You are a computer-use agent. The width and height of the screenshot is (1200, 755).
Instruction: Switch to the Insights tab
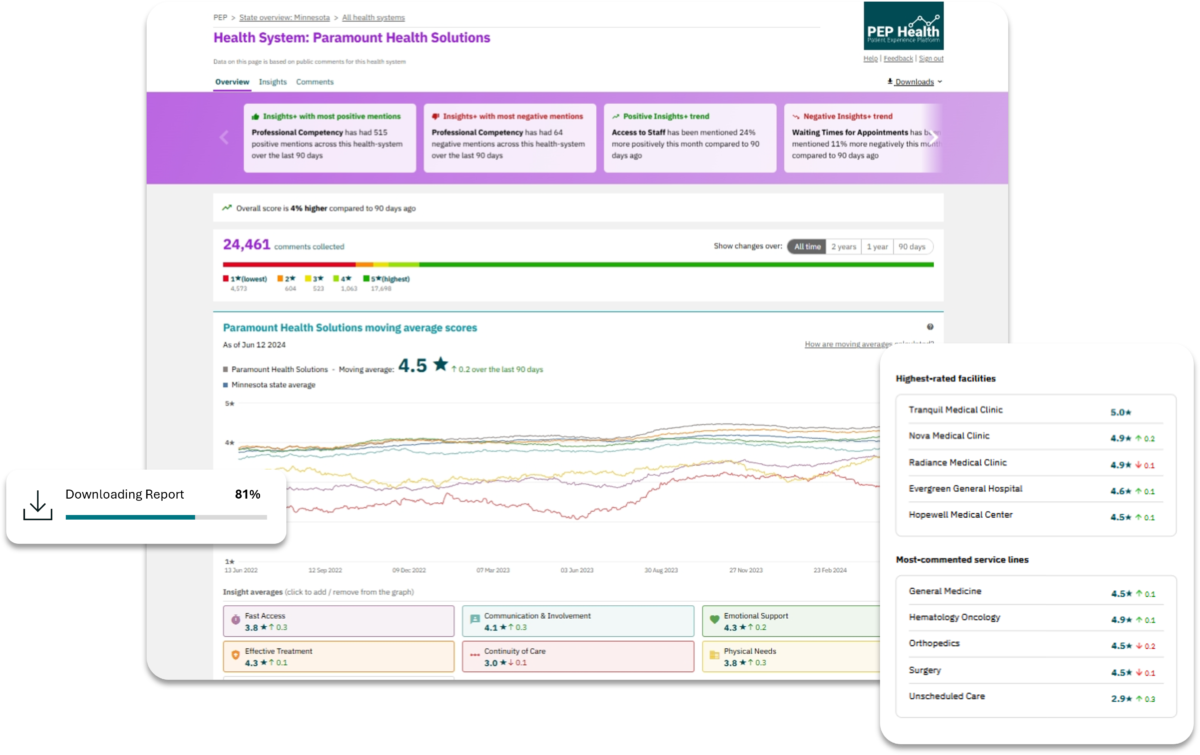273,82
